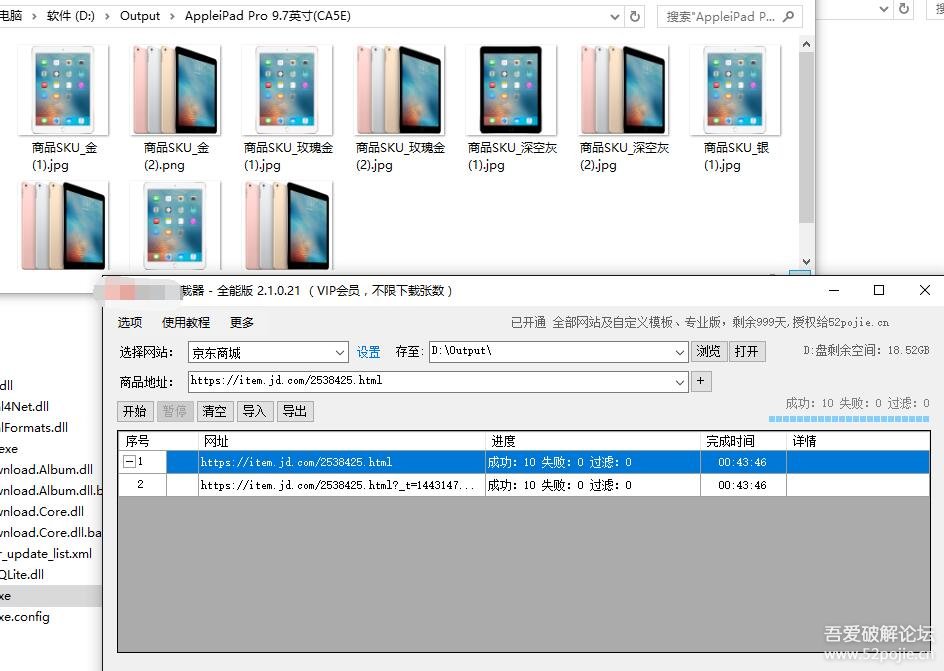Click the 商品地址 URL text field
The image size is (944, 671).
pyautogui.click(x=432, y=382)
